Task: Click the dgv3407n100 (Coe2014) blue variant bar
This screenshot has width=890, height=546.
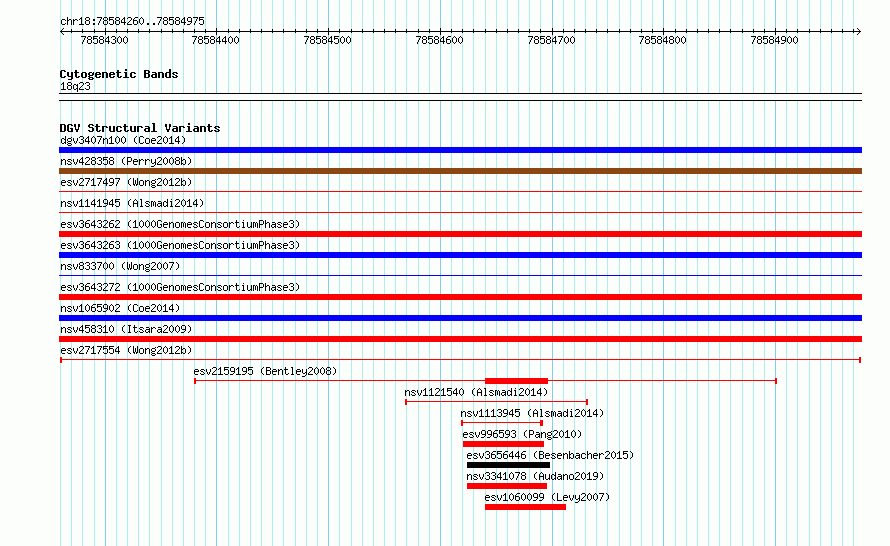Action: [x=460, y=150]
